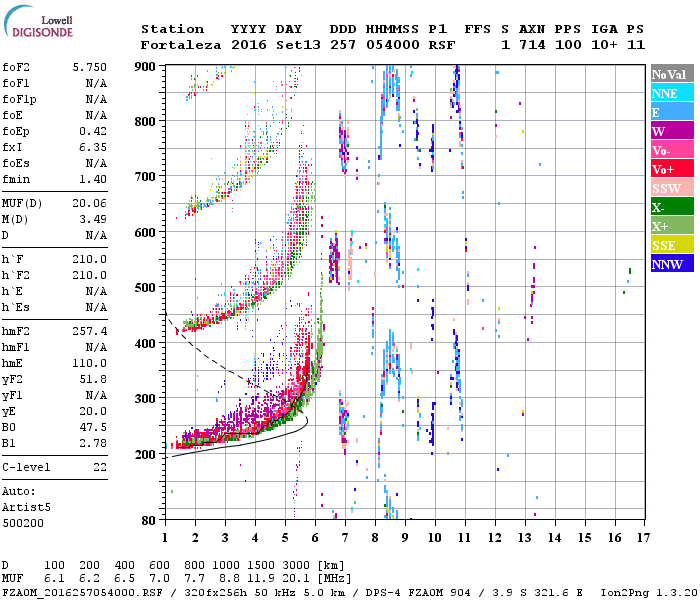The image size is (700, 600).
Task: Click the Artist5 auto-scaling label
Action: point(26,508)
